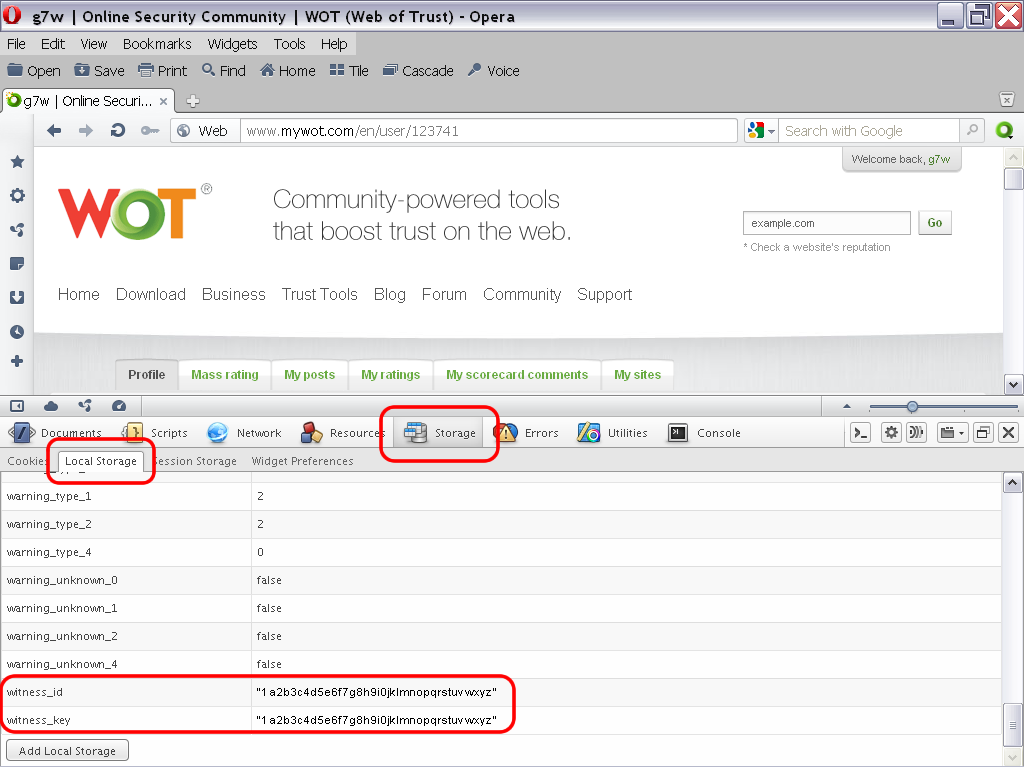Image resolution: width=1024 pixels, height=768 pixels.
Task: Open the File menu
Action: tap(16, 44)
